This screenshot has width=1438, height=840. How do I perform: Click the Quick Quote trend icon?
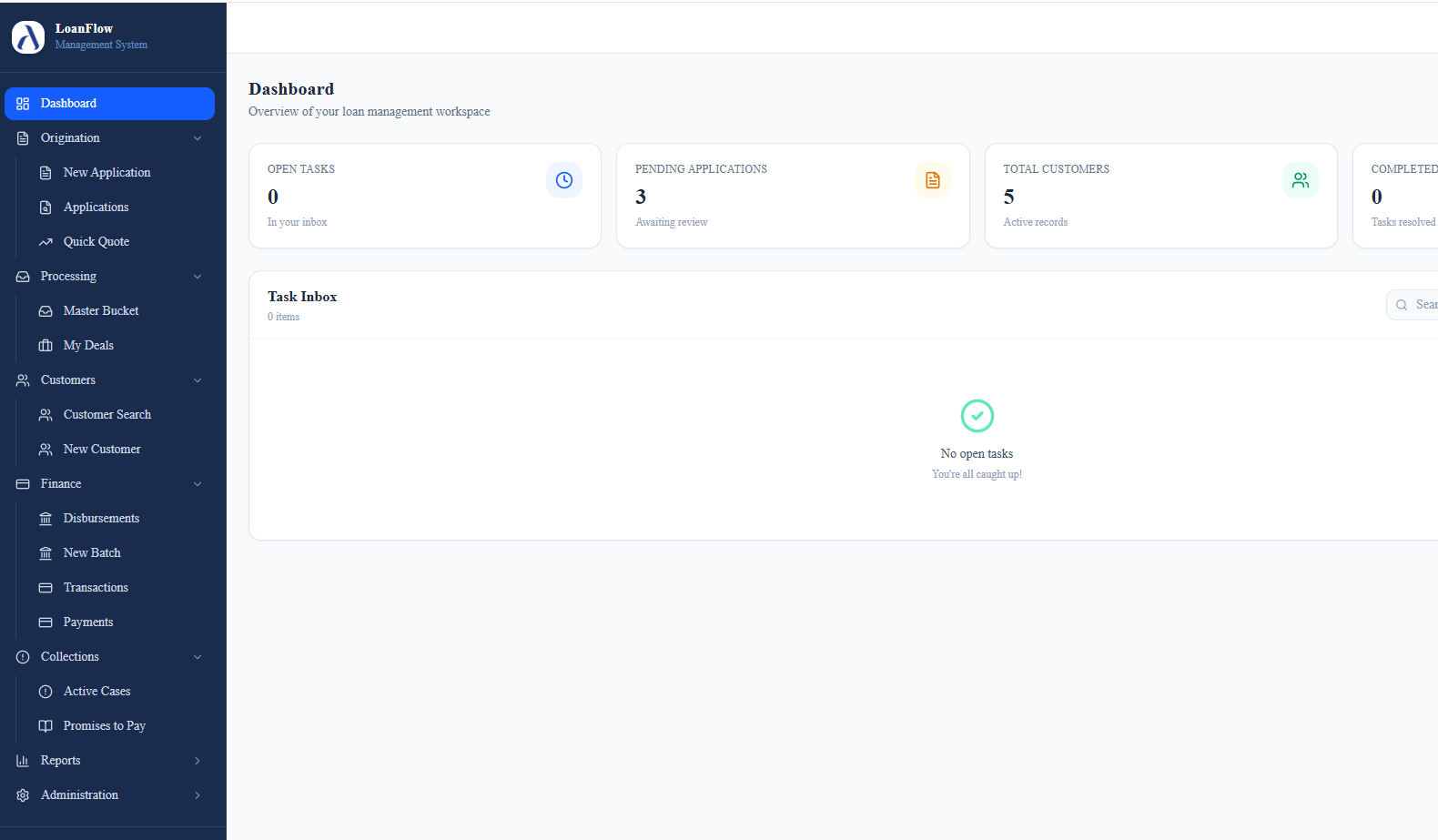[x=46, y=242]
